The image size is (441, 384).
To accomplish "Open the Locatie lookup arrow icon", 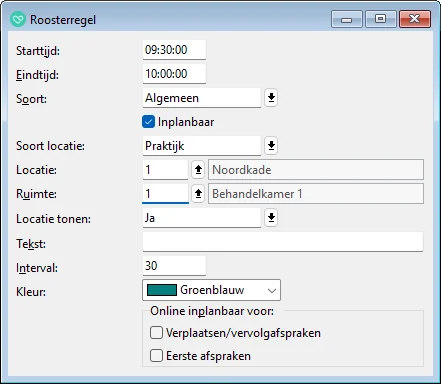I will pos(198,170).
